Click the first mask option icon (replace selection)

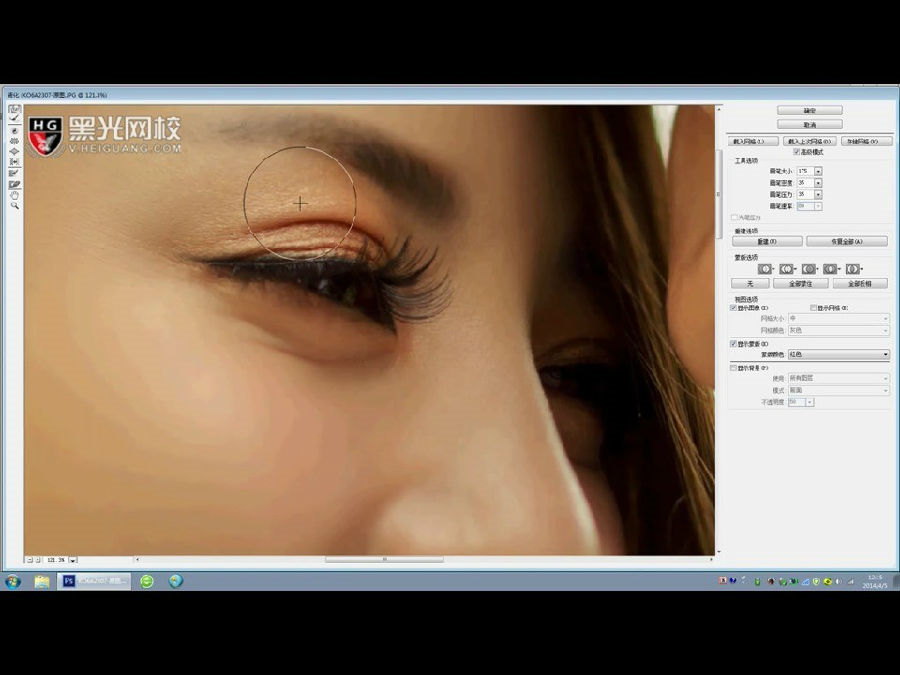[766, 269]
